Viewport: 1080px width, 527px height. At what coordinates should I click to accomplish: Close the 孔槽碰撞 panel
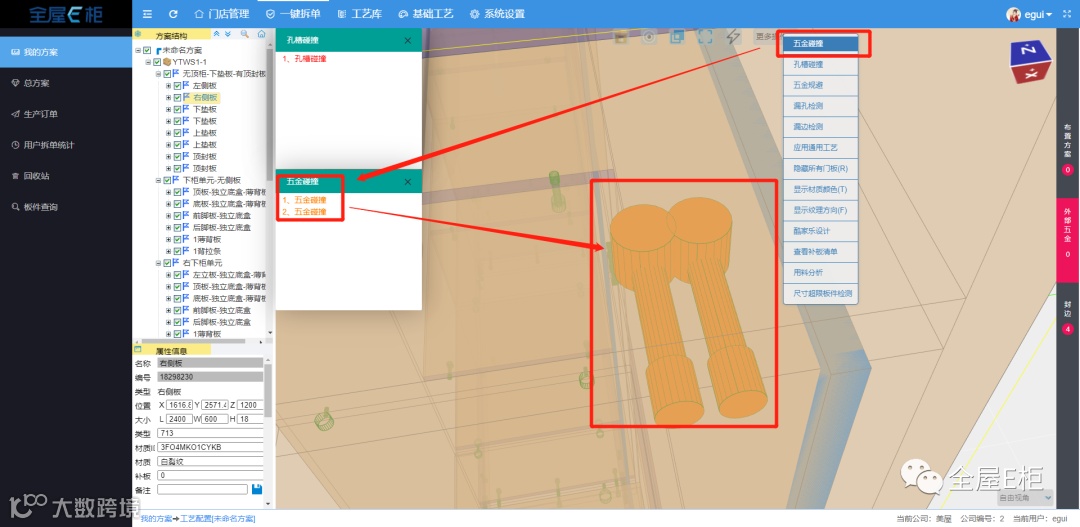pos(408,41)
